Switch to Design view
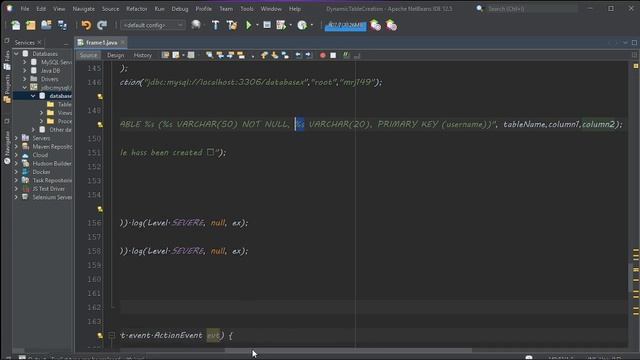The image size is (640, 360). pyautogui.click(x=116, y=56)
